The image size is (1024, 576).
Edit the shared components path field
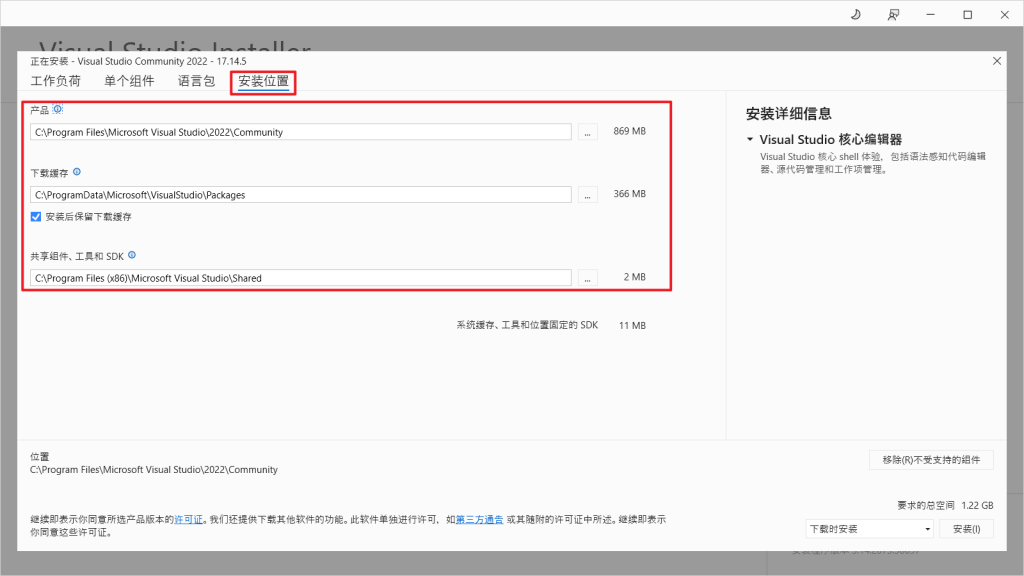pos(300,278)
